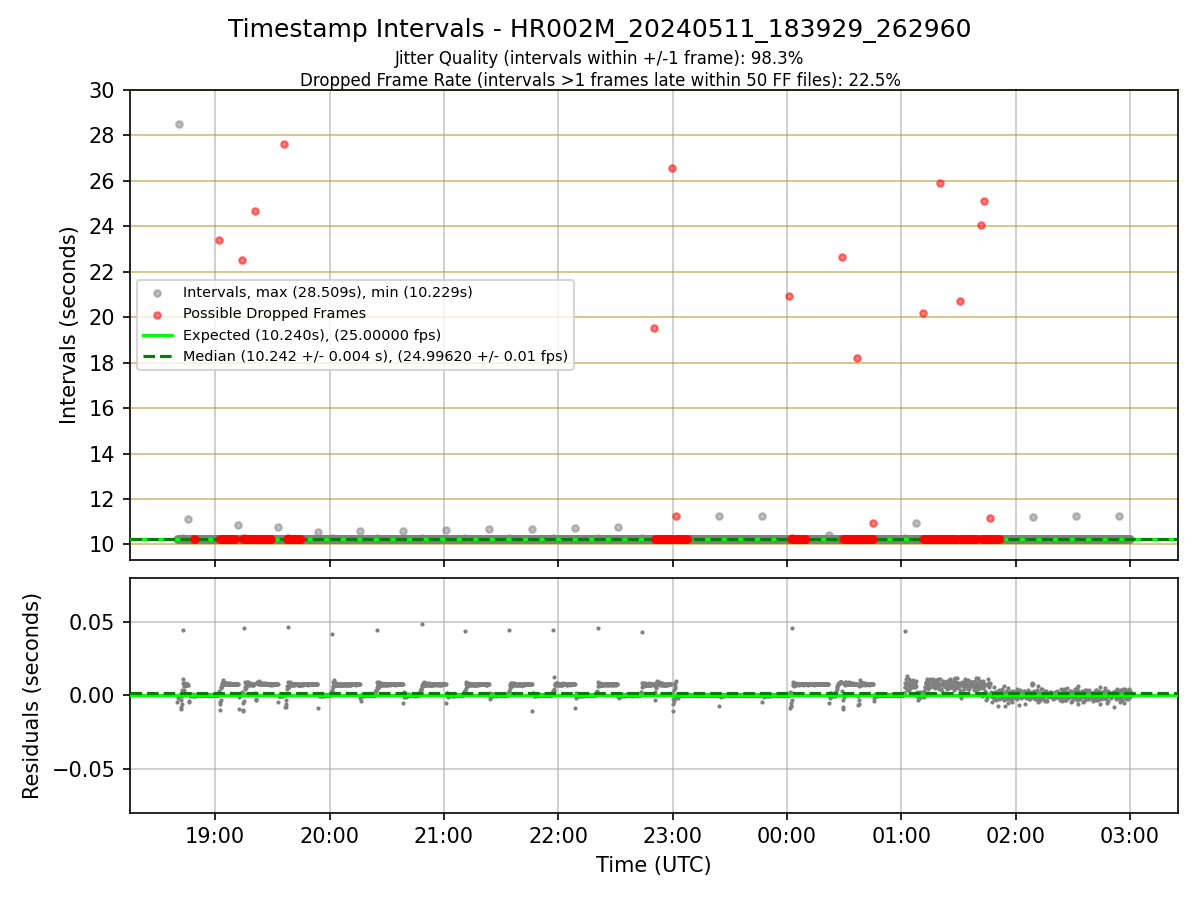Click the gray maximum interval point near 28.5 seconds

pos(179,124)
